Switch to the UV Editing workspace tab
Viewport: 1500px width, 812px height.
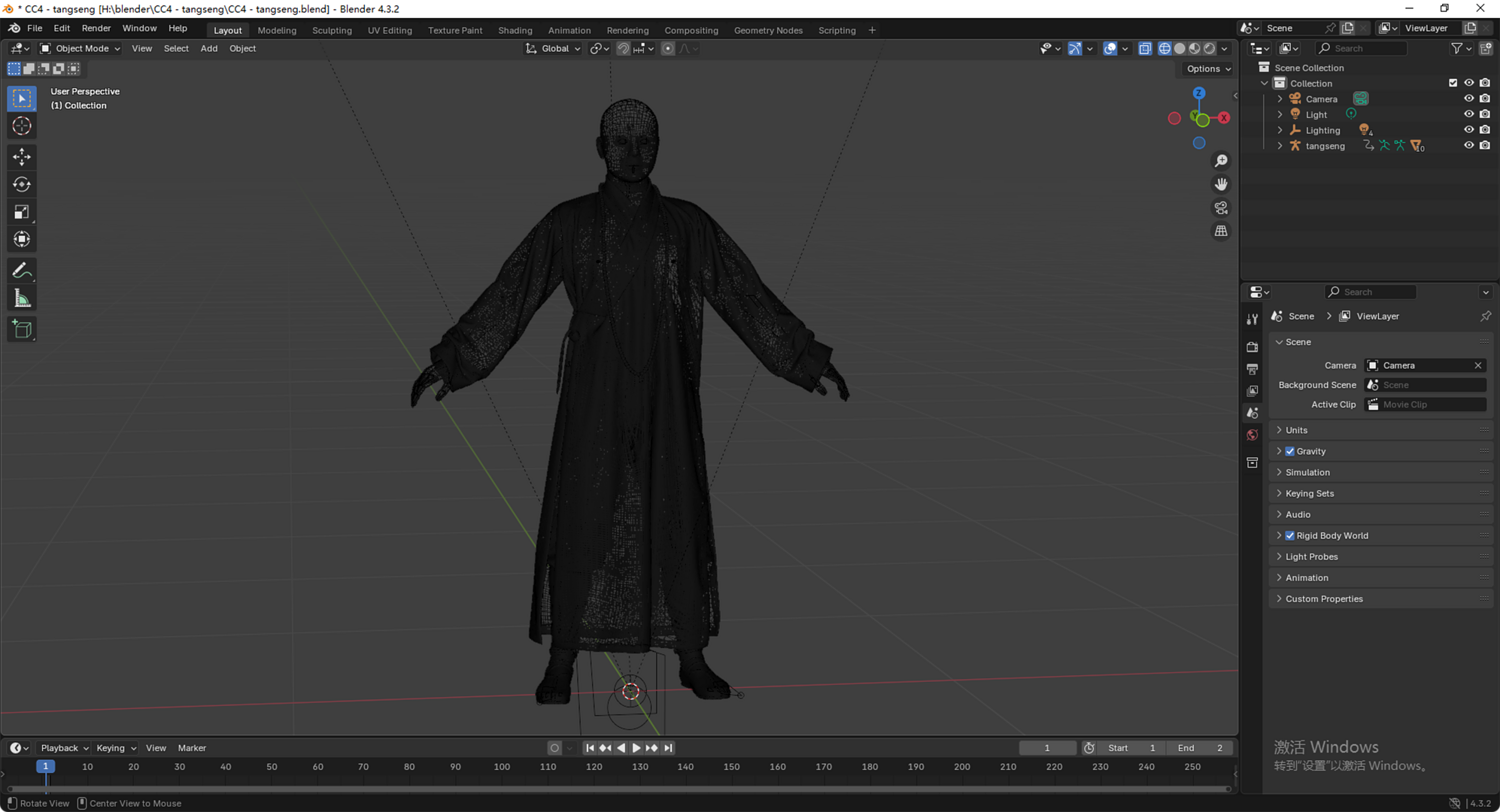point(390,30)
